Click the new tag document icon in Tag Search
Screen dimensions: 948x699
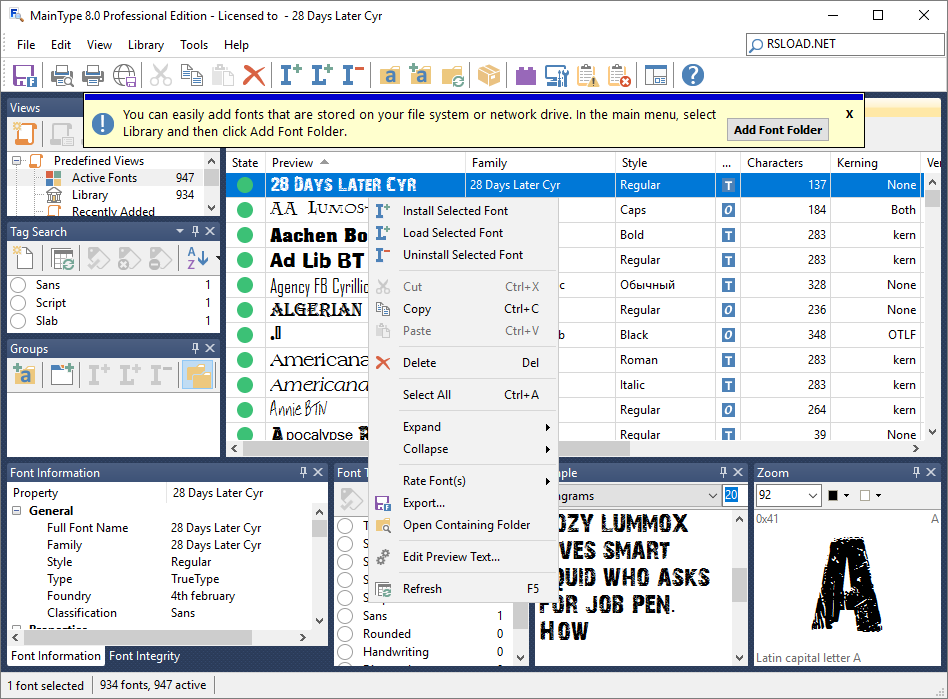(x=24, y=259)
